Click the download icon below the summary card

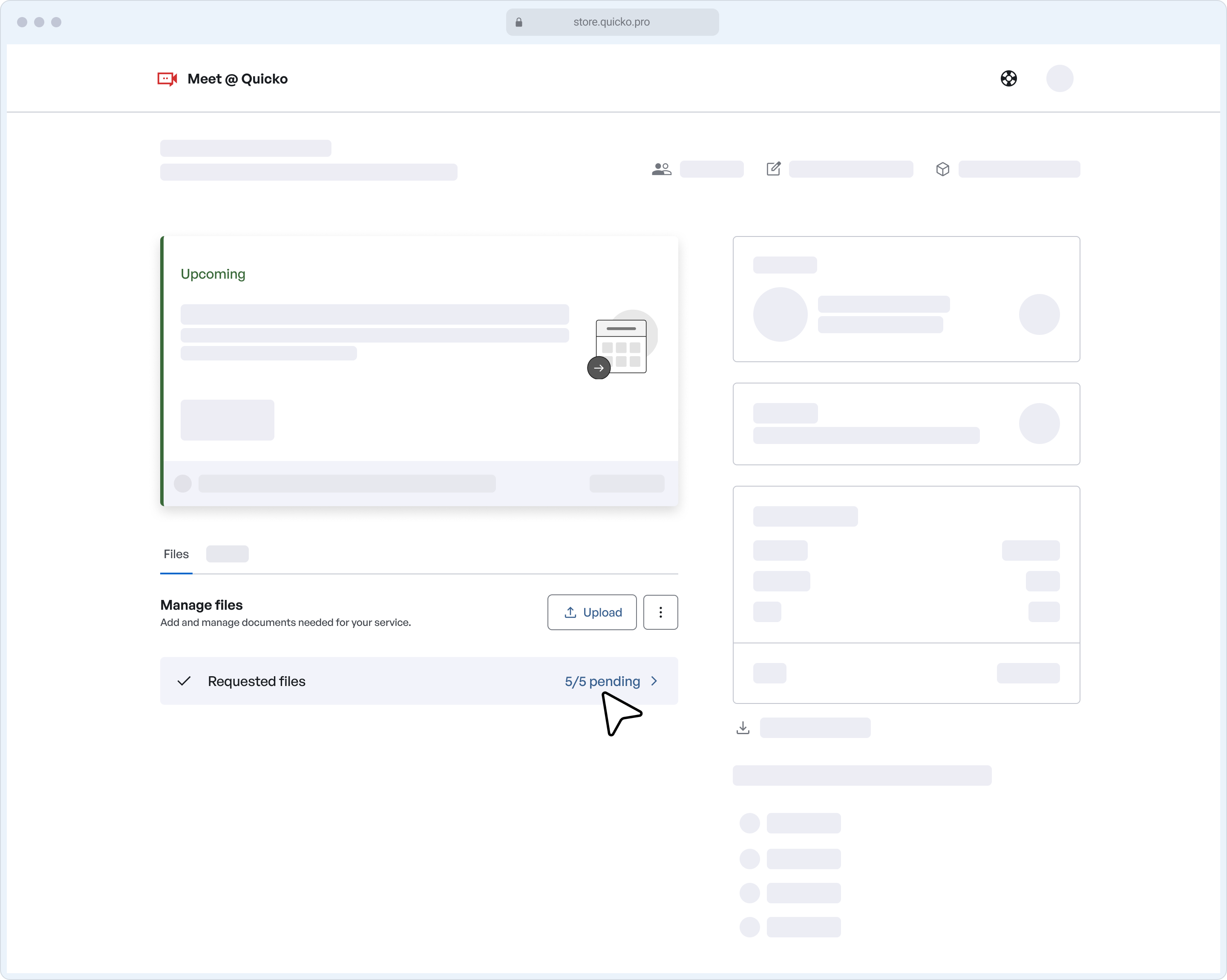pyautogui.click(x=743, y=728)
